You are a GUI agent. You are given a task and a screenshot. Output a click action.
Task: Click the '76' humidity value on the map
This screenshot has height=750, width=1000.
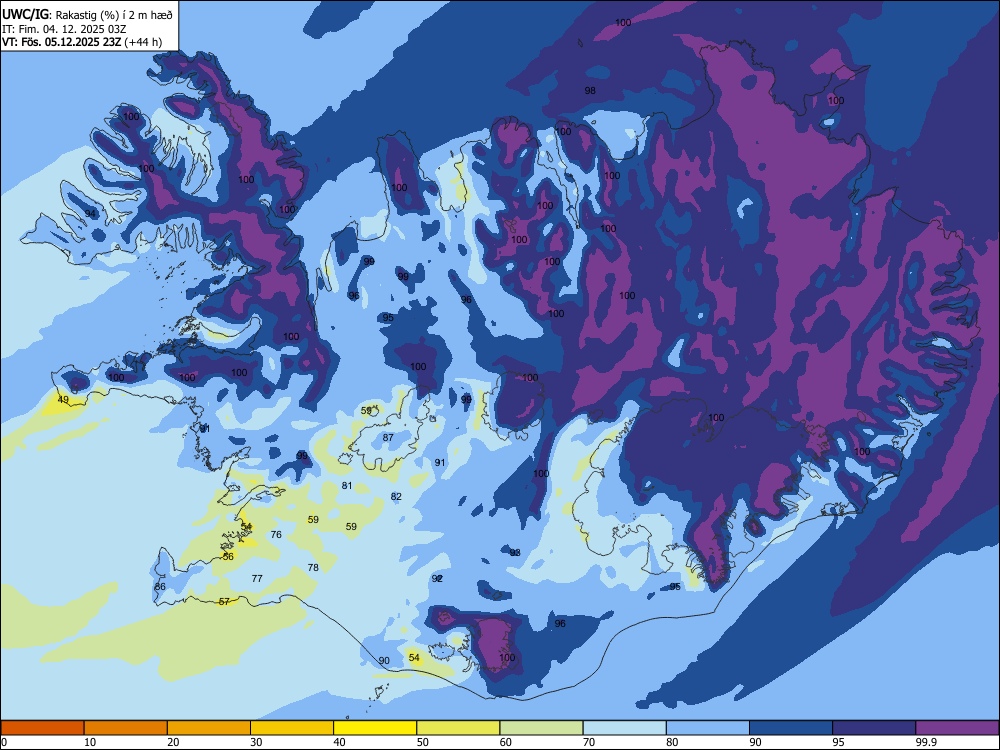pos(276,534)
